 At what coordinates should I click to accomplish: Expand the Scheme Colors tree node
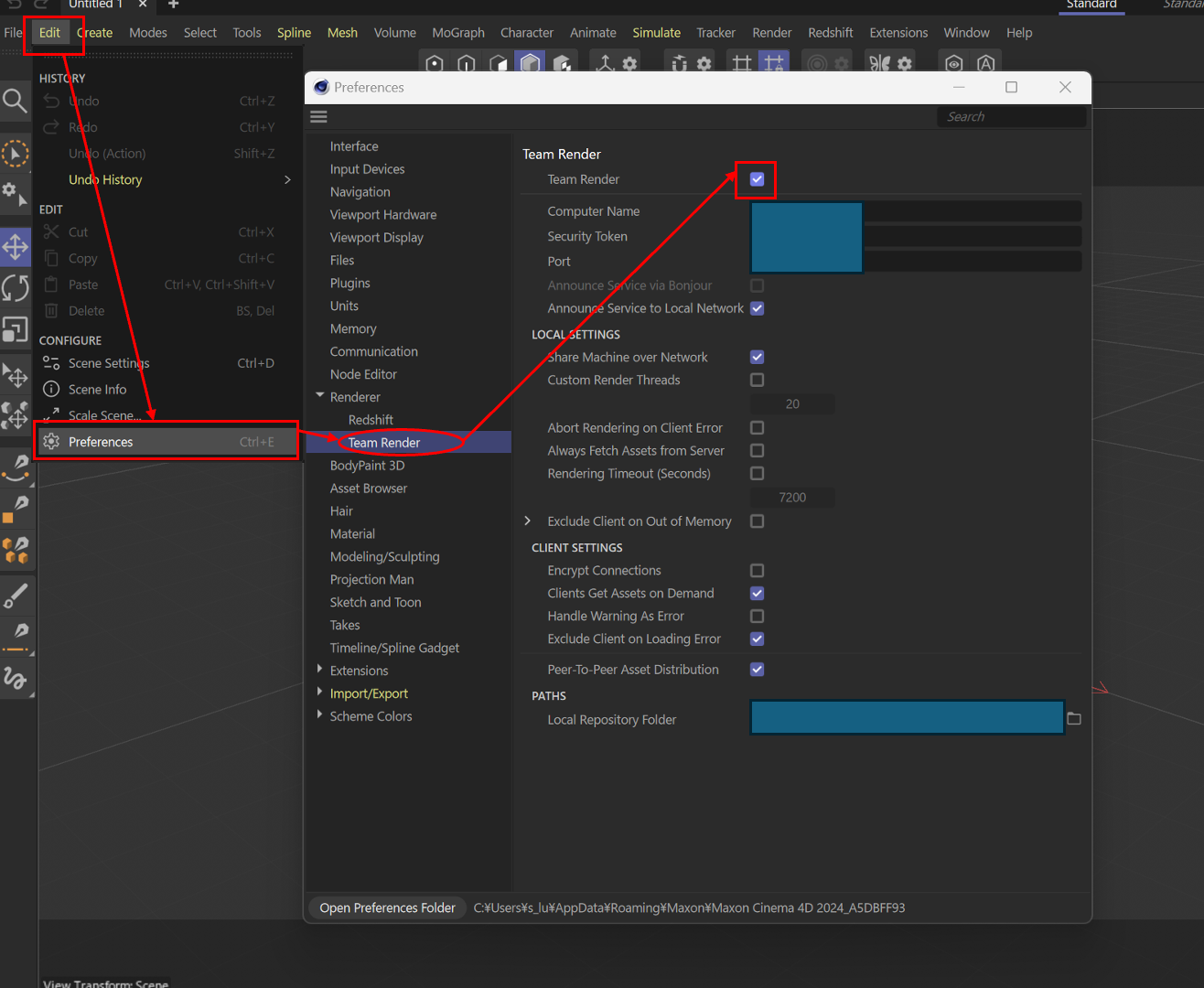tap(319, 715)
